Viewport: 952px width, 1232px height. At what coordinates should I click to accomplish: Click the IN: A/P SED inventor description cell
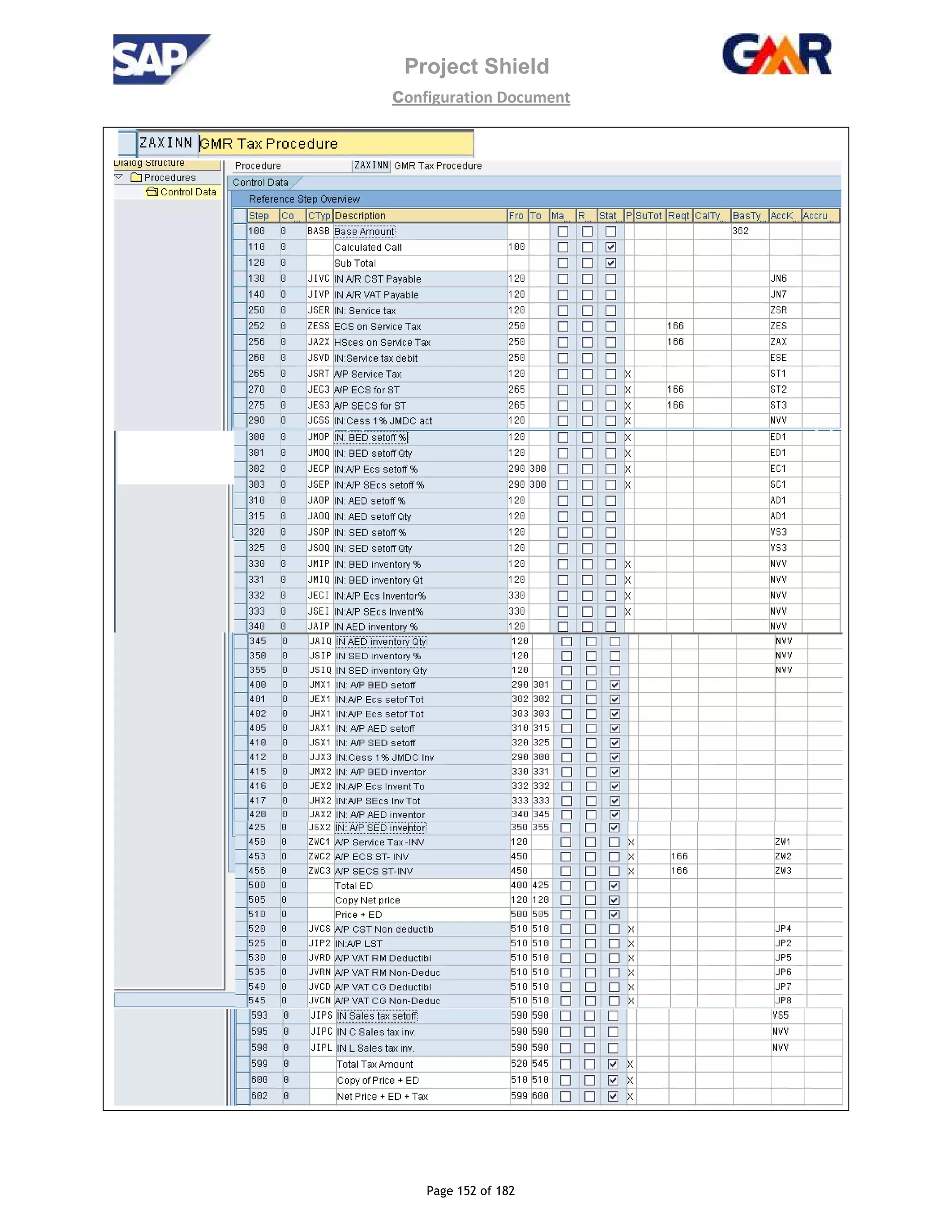coord(421,828)
